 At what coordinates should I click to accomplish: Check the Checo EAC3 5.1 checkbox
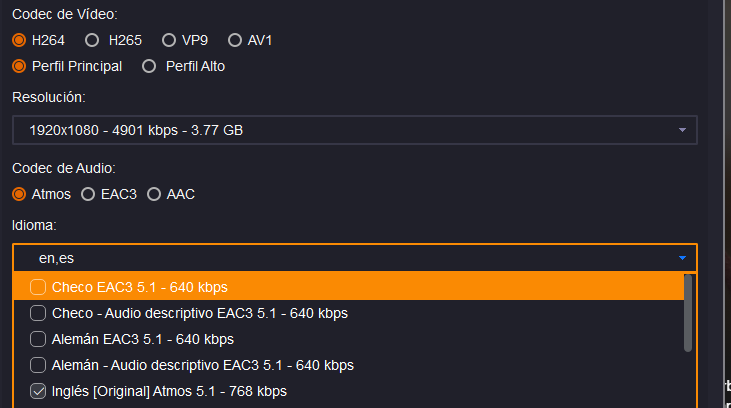[38, 287]
